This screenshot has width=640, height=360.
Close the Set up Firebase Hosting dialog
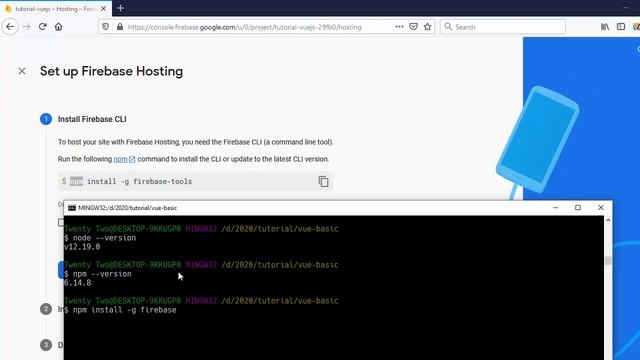tap(22, 71)
